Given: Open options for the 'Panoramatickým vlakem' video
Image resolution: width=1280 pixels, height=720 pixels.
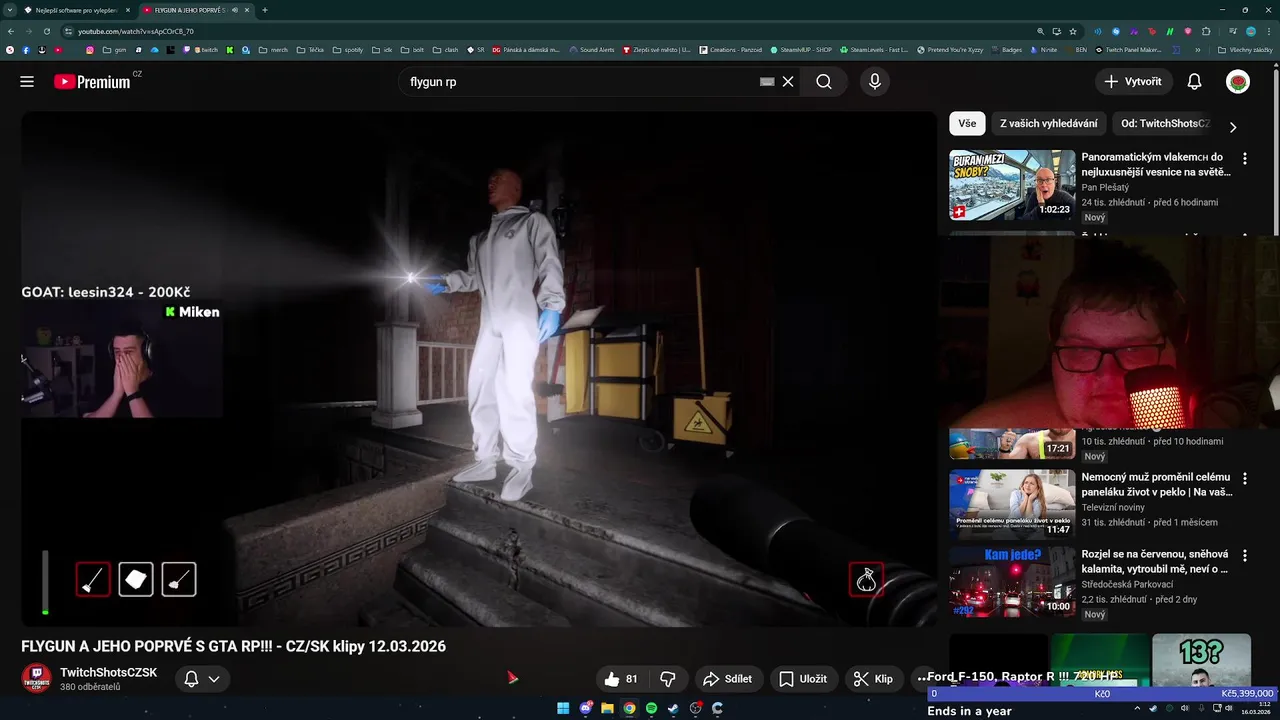Looking at the screenshot, I should pyautogui.click(x=1245, y=159).
